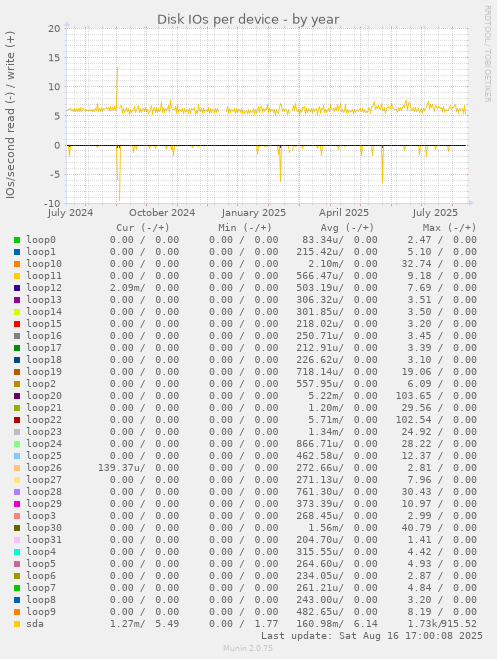This screenshot has height=659, width=497.
Task: Click the loop29 magenta color swatch
Action: [17, 504]
